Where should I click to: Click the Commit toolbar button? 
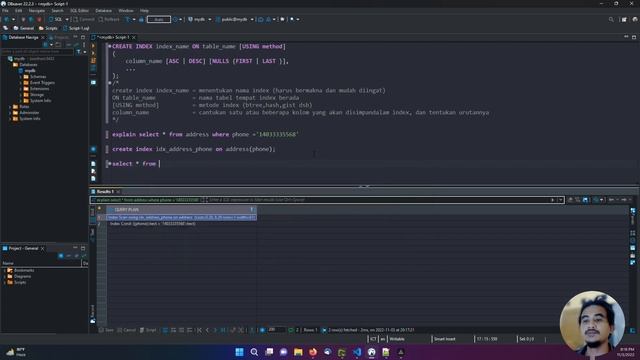(84, 19)
